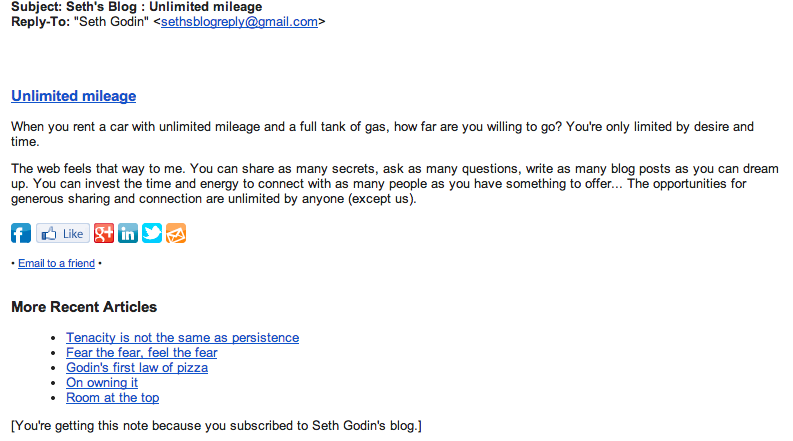The image size is (793, 441).
Task: Click the orange email envelope icon
Action: 176,233
